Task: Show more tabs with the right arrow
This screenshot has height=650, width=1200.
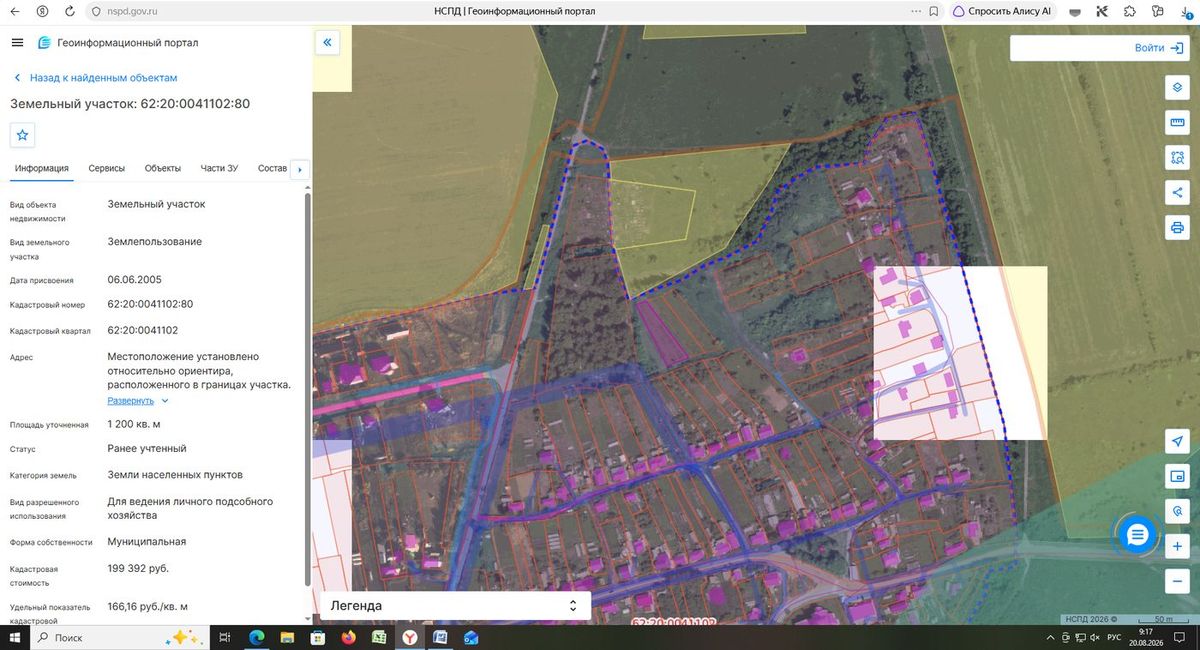Action: pyautogui.click(x=300, y=169)
